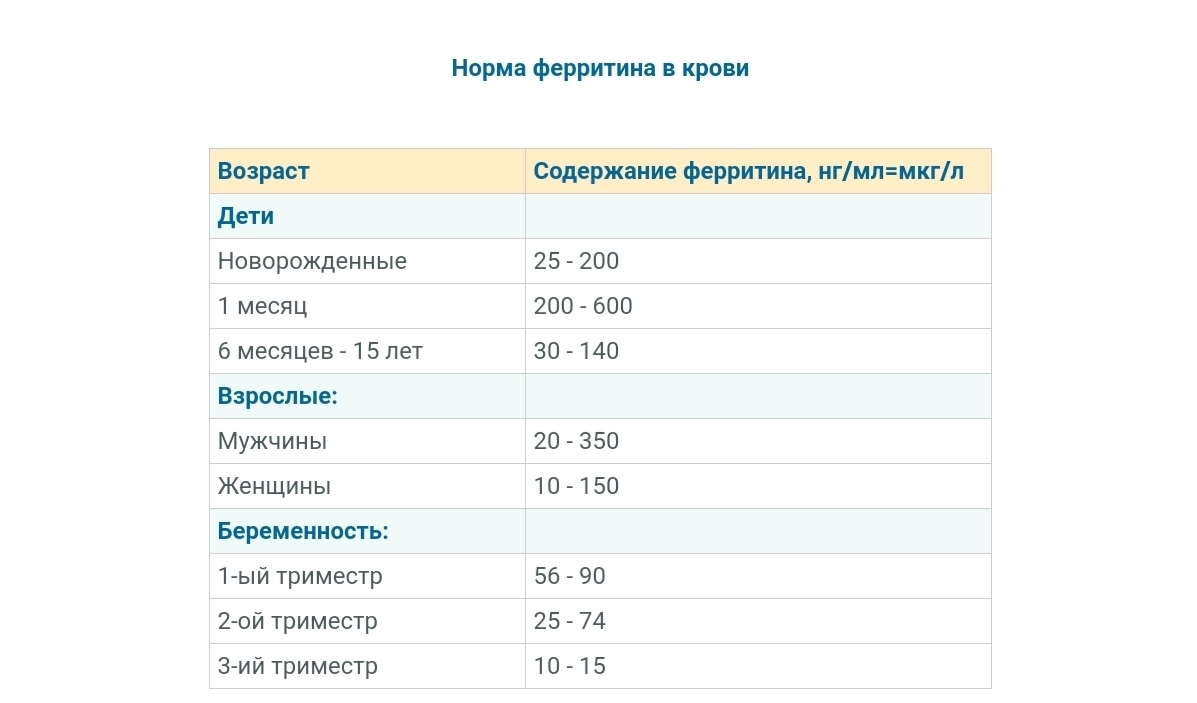Click the 'Взрослые:' section heading
The image size is (1197, 703).
[278, 396]
